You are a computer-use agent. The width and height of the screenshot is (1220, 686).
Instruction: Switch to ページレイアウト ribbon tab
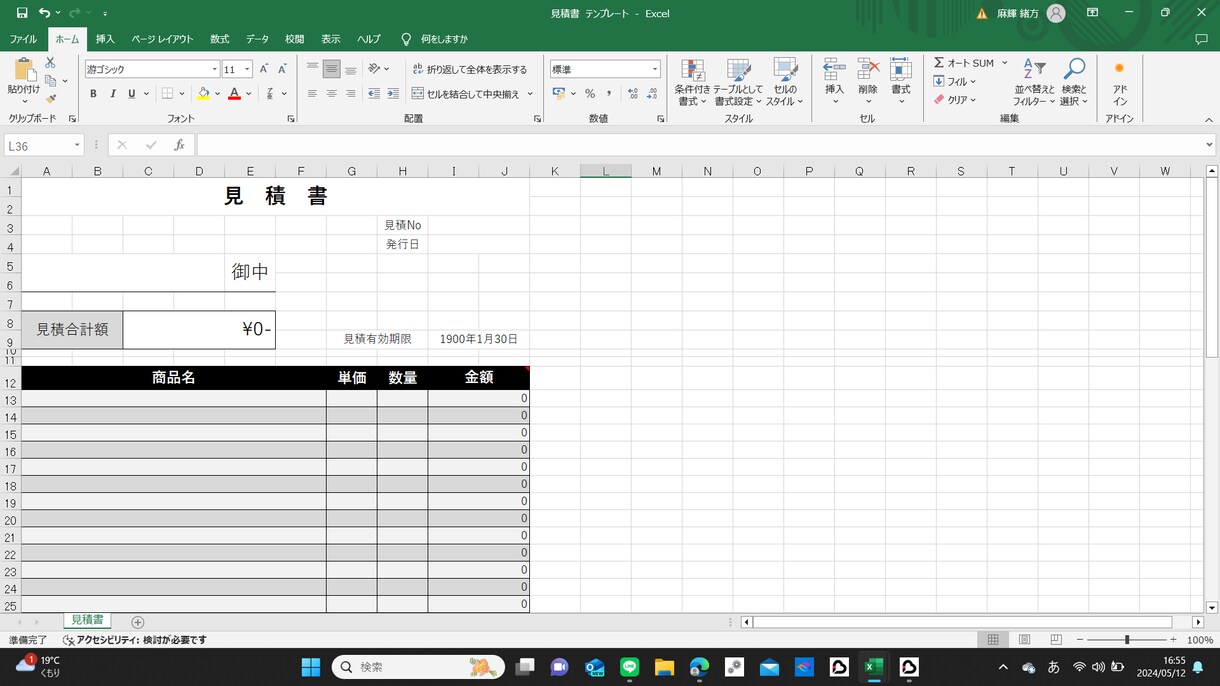162,39
